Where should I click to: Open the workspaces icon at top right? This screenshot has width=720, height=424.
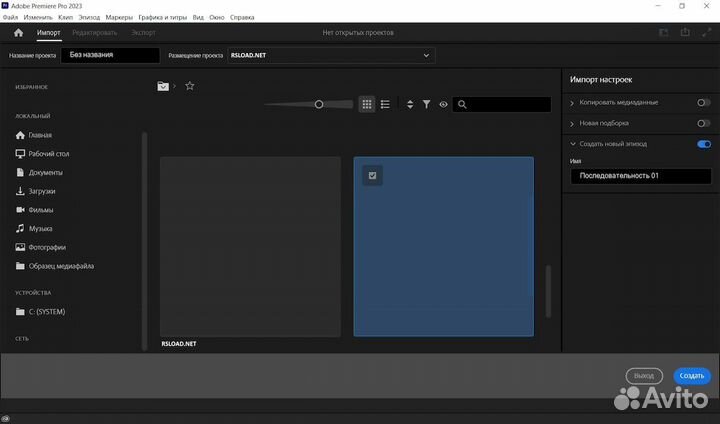point(664,32)
